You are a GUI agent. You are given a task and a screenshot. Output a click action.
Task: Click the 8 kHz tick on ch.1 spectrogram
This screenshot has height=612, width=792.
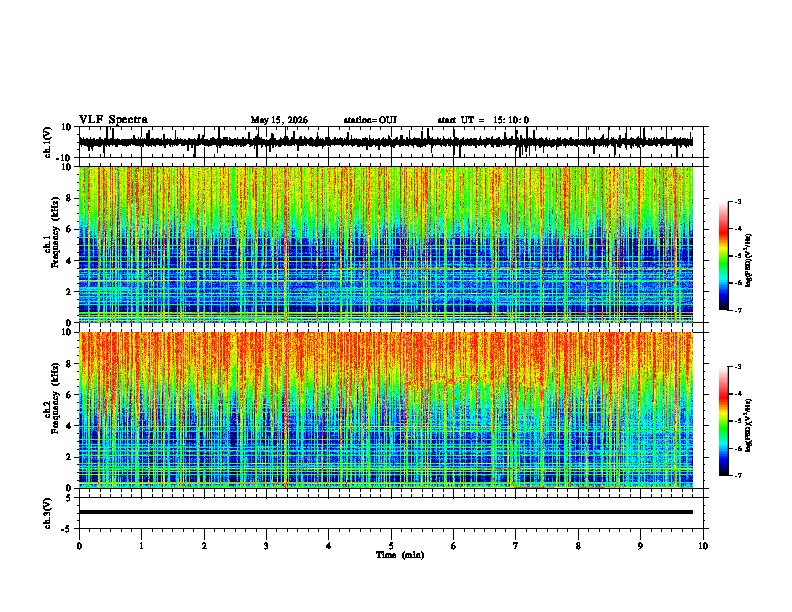[x=69, y=198]
